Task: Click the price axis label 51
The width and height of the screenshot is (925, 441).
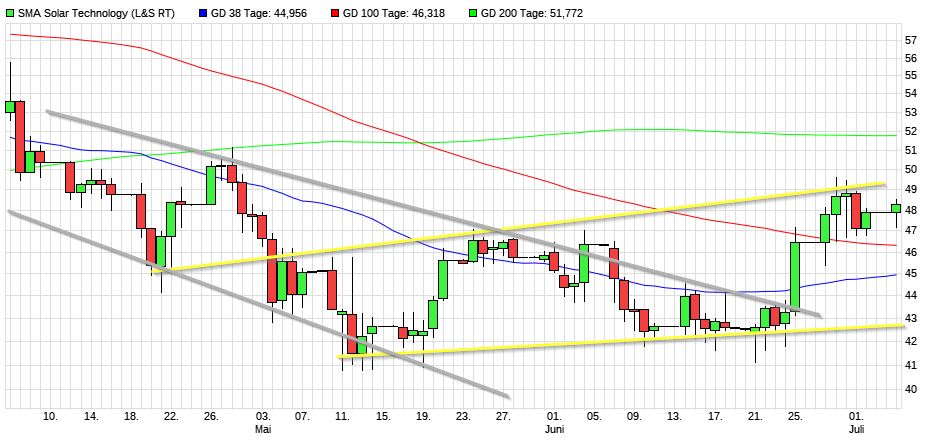Action: (x=912, y=150)
